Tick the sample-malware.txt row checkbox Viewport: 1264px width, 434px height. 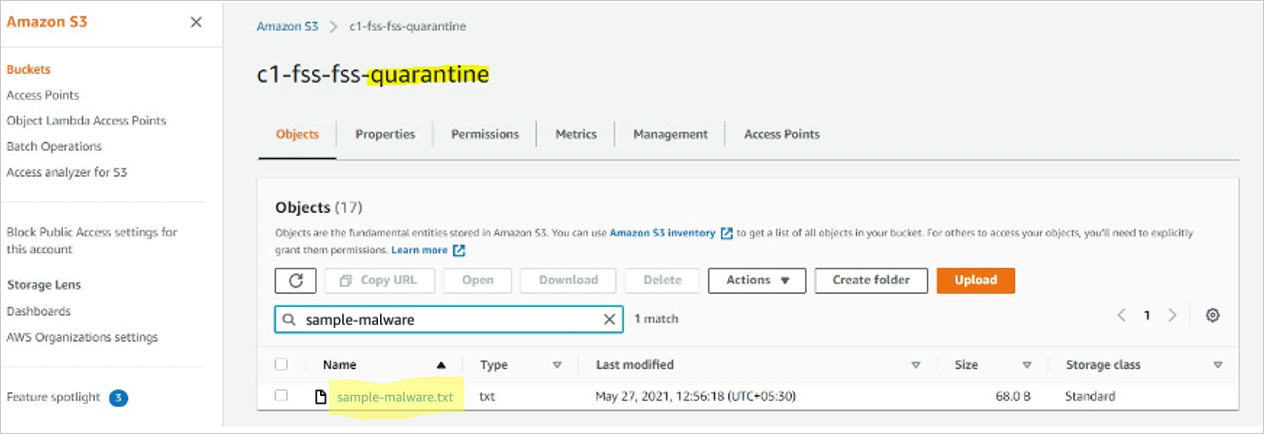point(281,396)
